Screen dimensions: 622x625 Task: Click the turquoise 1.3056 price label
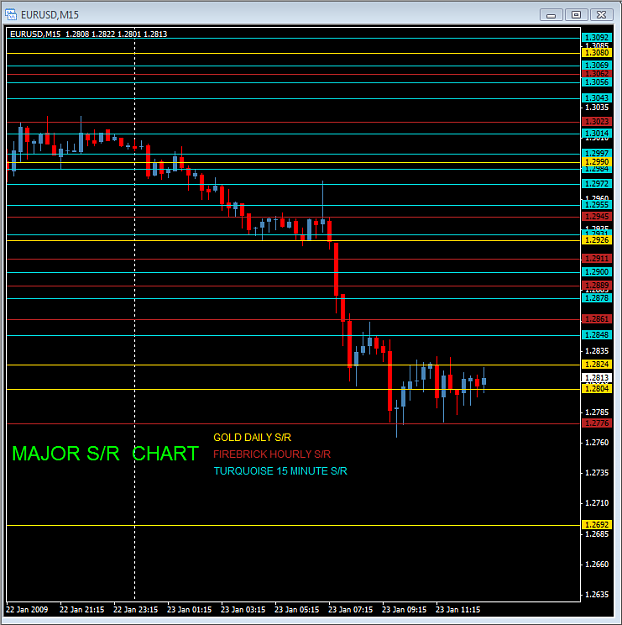coord(597,82)
